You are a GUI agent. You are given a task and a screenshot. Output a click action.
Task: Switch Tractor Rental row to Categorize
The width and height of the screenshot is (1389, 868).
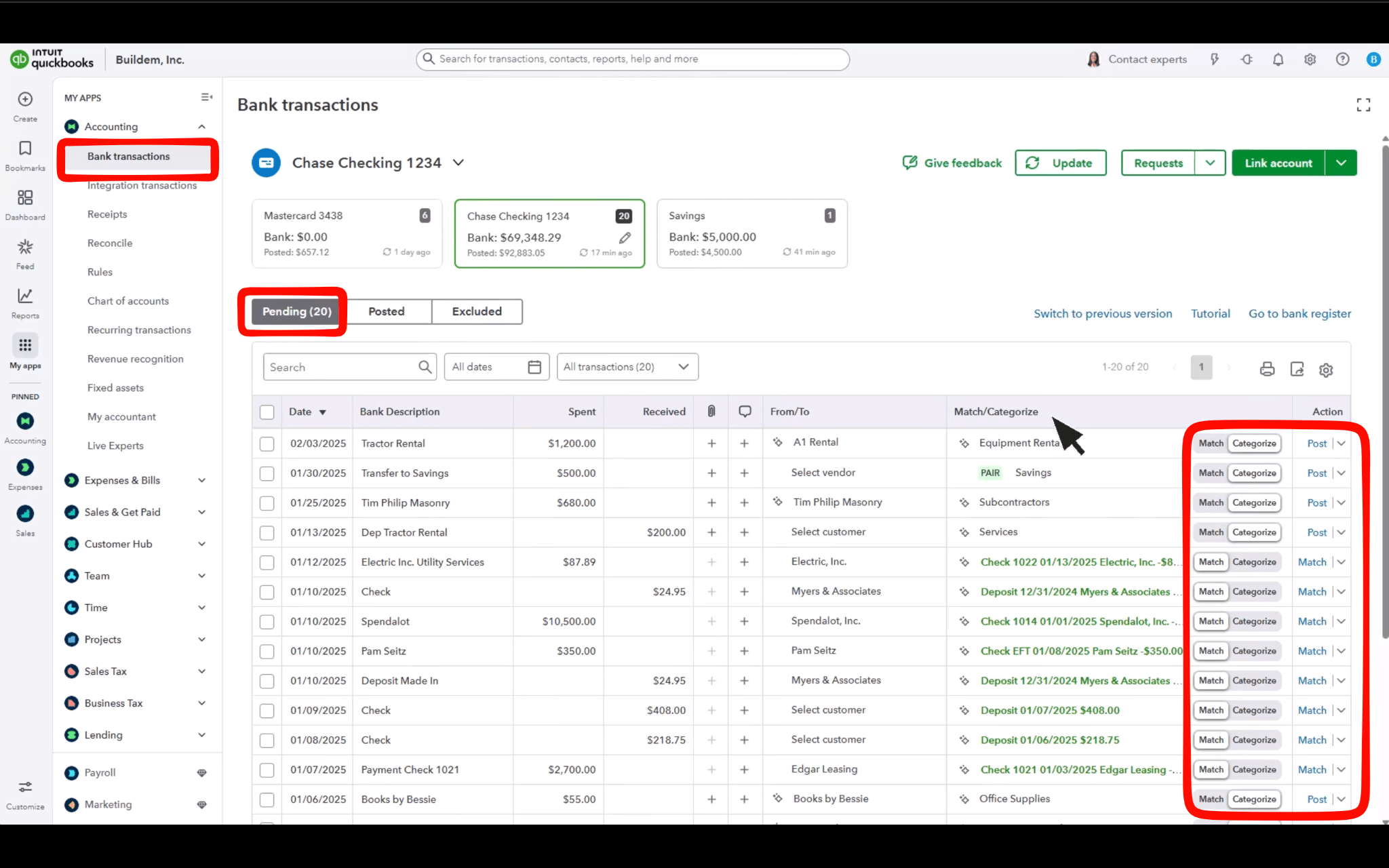pyautogui.click(x=1254, y=443)
